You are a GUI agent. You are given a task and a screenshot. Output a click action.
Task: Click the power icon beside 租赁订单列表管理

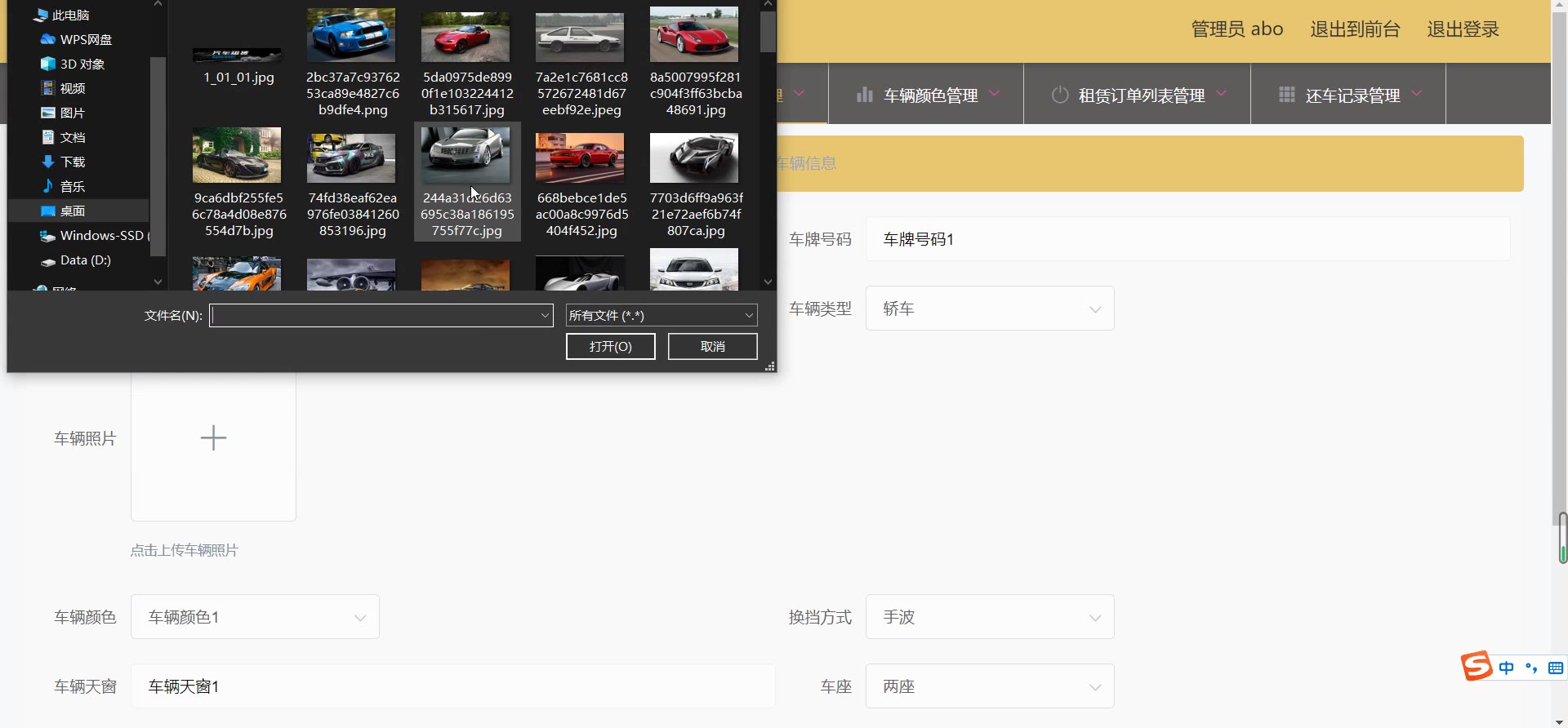[x=1059, y=95]
